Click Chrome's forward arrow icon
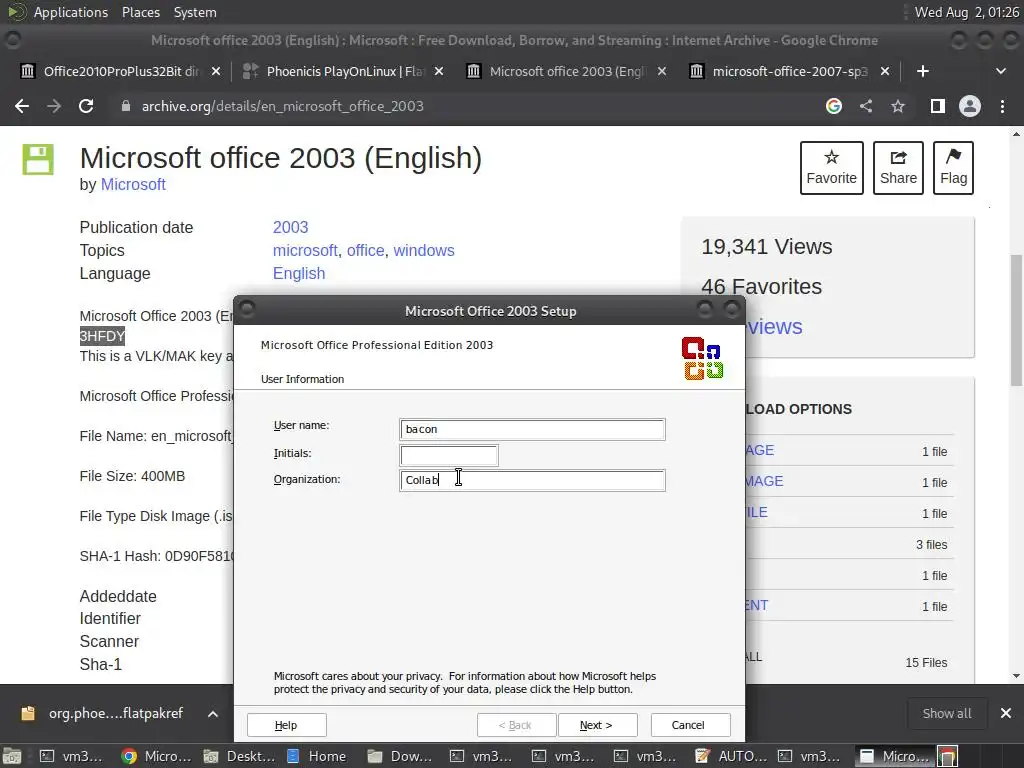Image resolution: width=1024 pixels, height=768 pixels. [x=54, y=106]
